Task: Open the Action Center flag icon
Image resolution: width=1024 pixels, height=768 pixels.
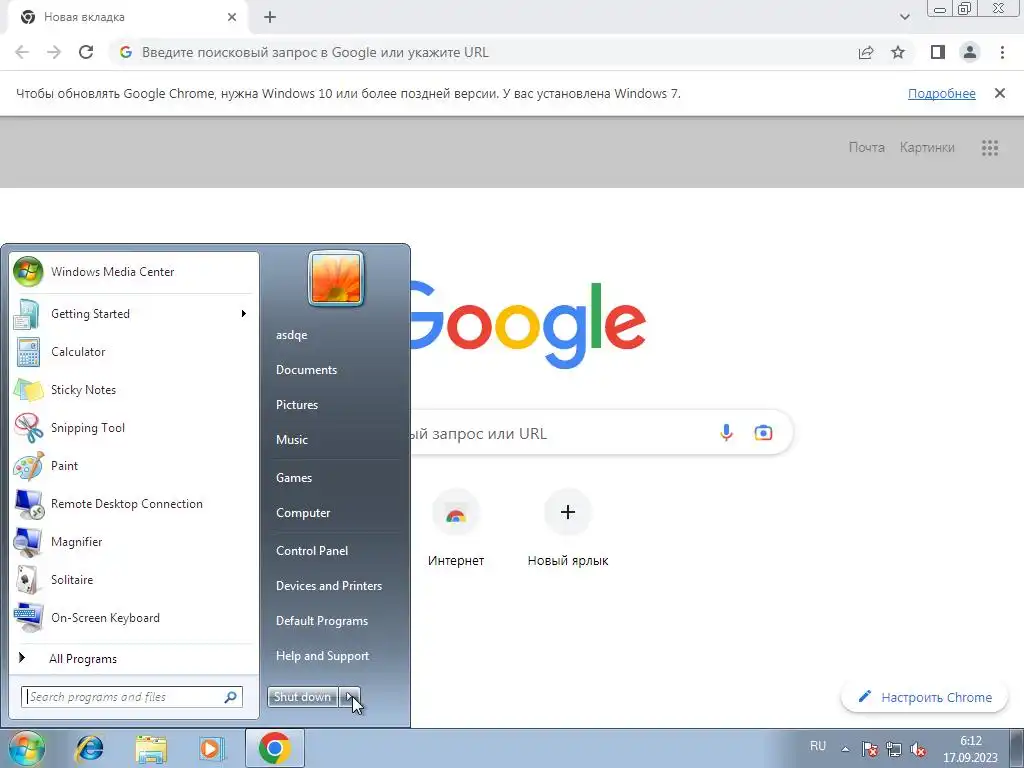Action: coord(869,749)
